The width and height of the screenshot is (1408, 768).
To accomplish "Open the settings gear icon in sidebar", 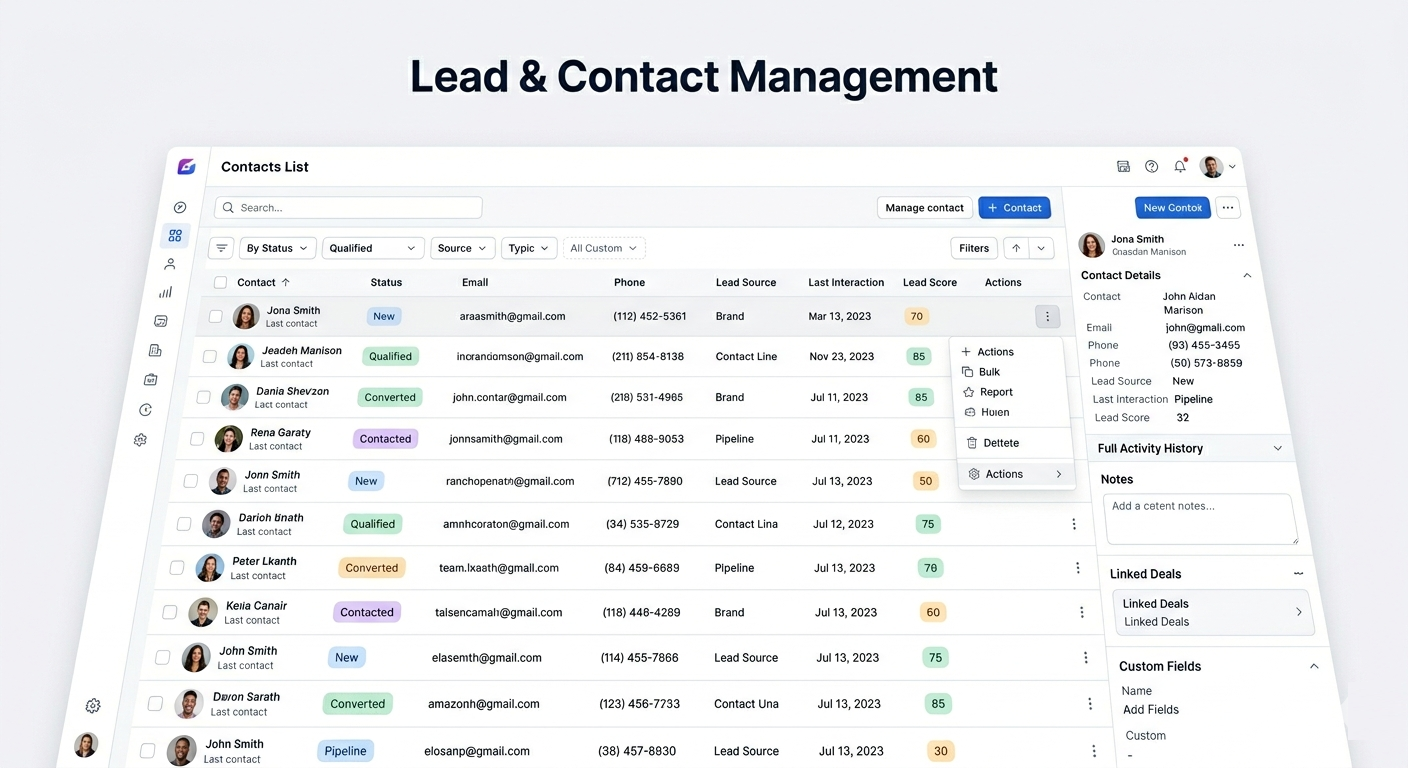I will point(140,439).
